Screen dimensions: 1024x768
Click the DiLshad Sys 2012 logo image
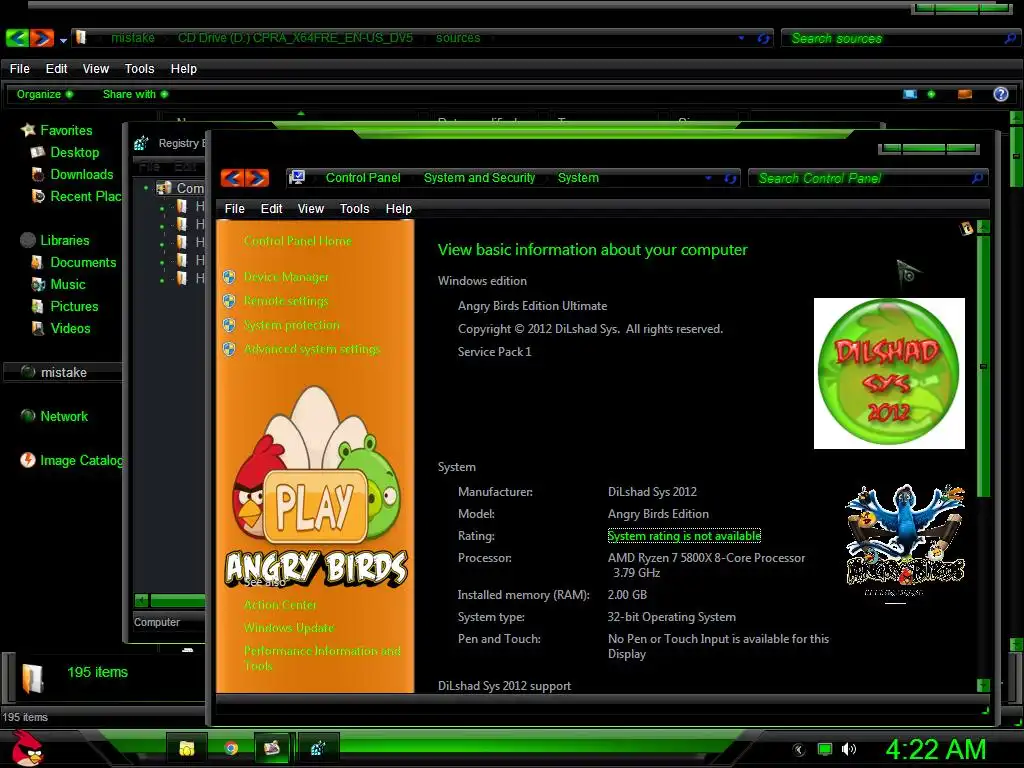(889, 374)
